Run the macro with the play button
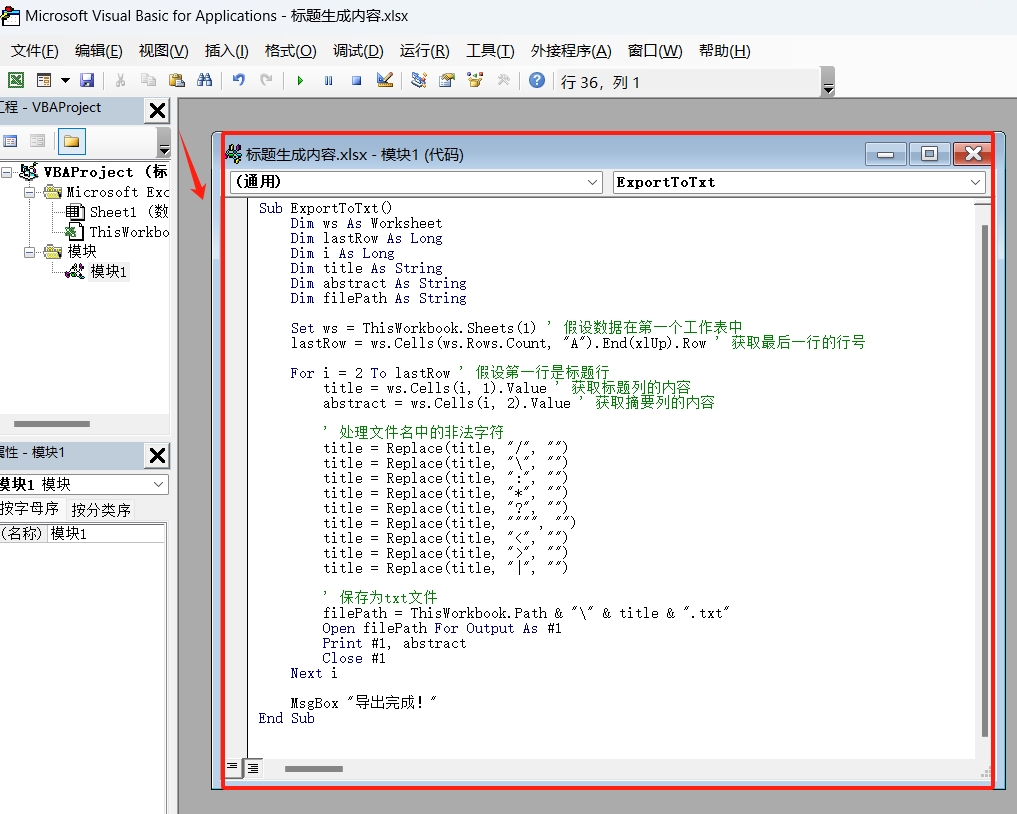The width and height of the screenshot is (1017, 814). (300, 80)
